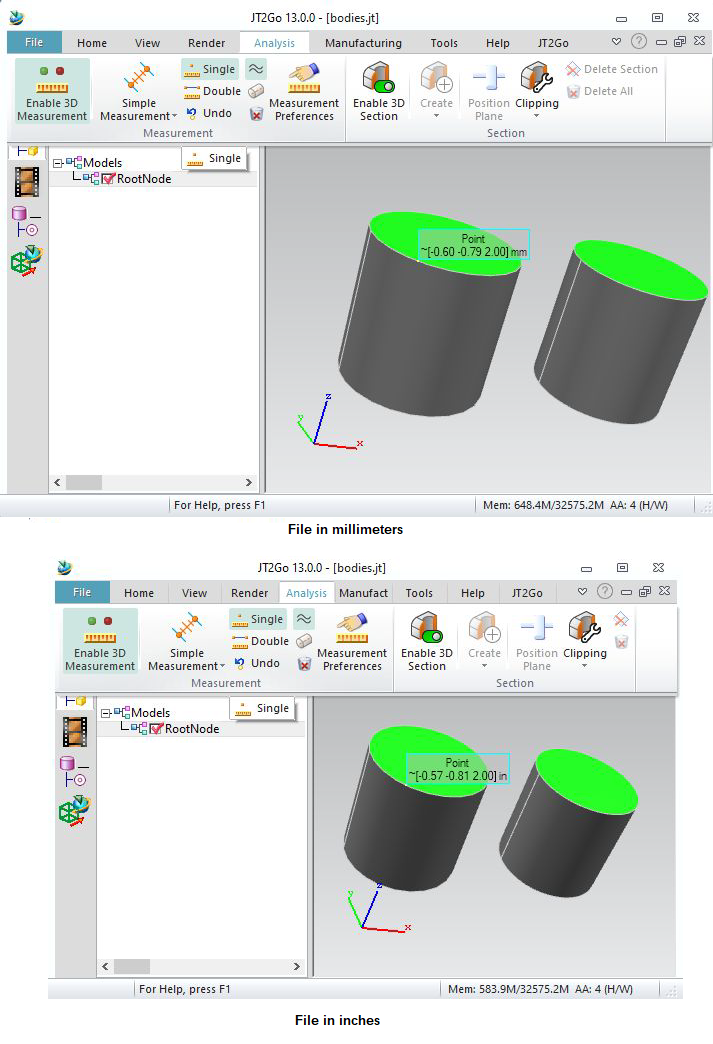This screenshot has height=1044, width=713.
Task: Toggle Single measurement mode in the inches window ribbon
Action: pos(257,619)
